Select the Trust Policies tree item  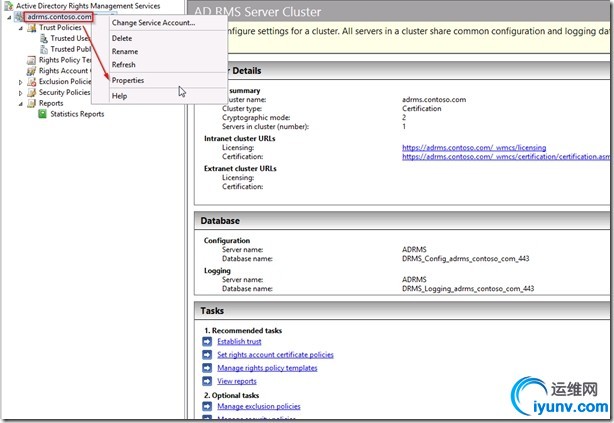[60, 28]
